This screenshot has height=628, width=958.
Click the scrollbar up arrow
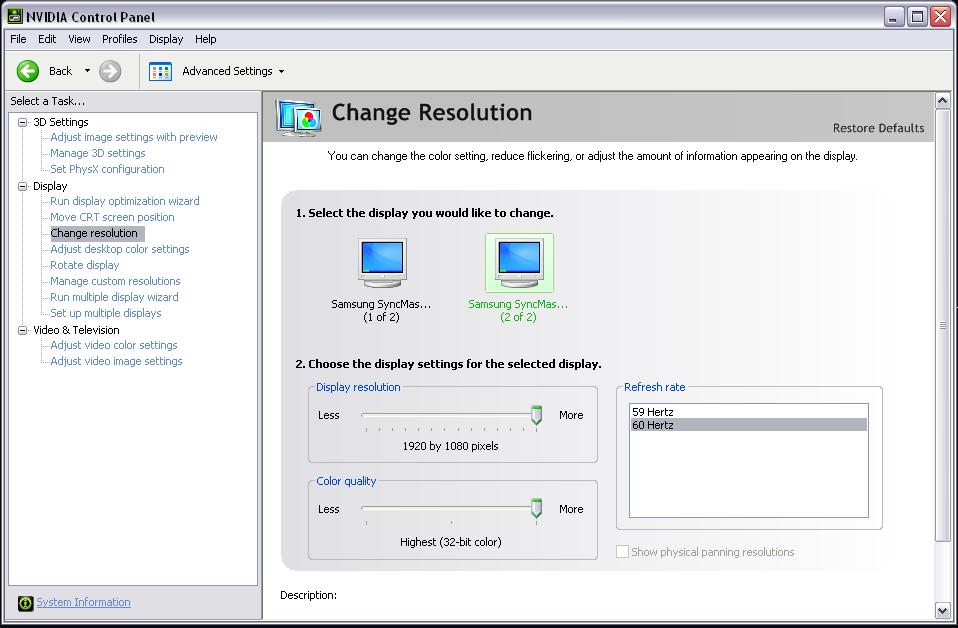click(943, 100)
